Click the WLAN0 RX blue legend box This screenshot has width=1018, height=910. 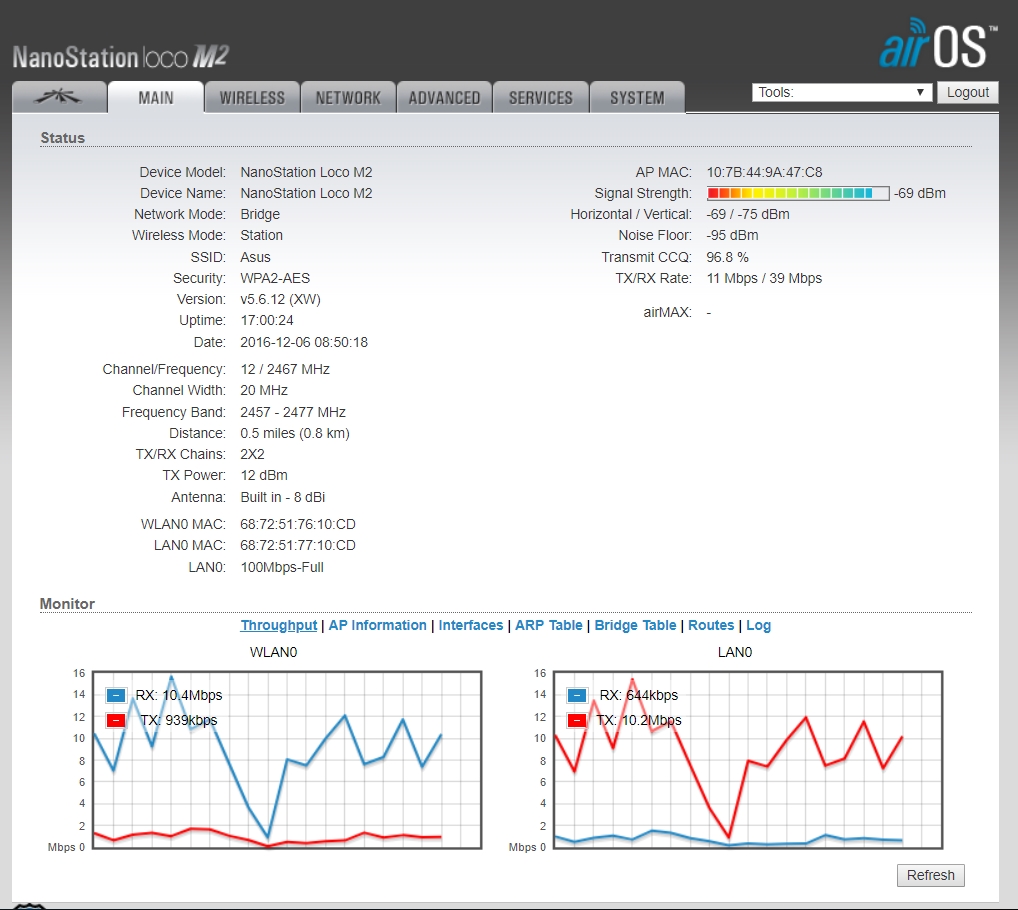click(116, 696)
